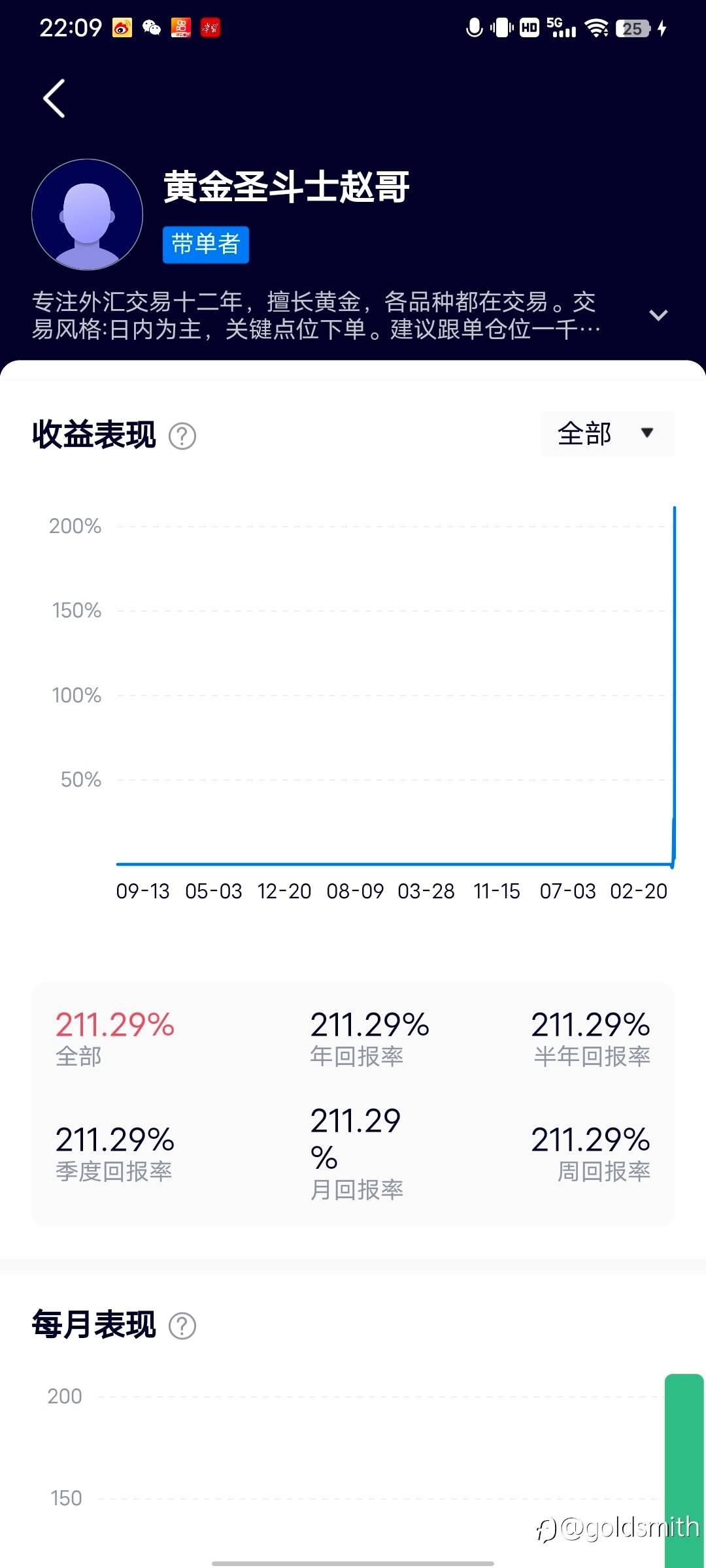Tap help icon beside 收益表现
Image resolution: width=706 pixels, height=1568 pixels.
[x=182, y=436]
